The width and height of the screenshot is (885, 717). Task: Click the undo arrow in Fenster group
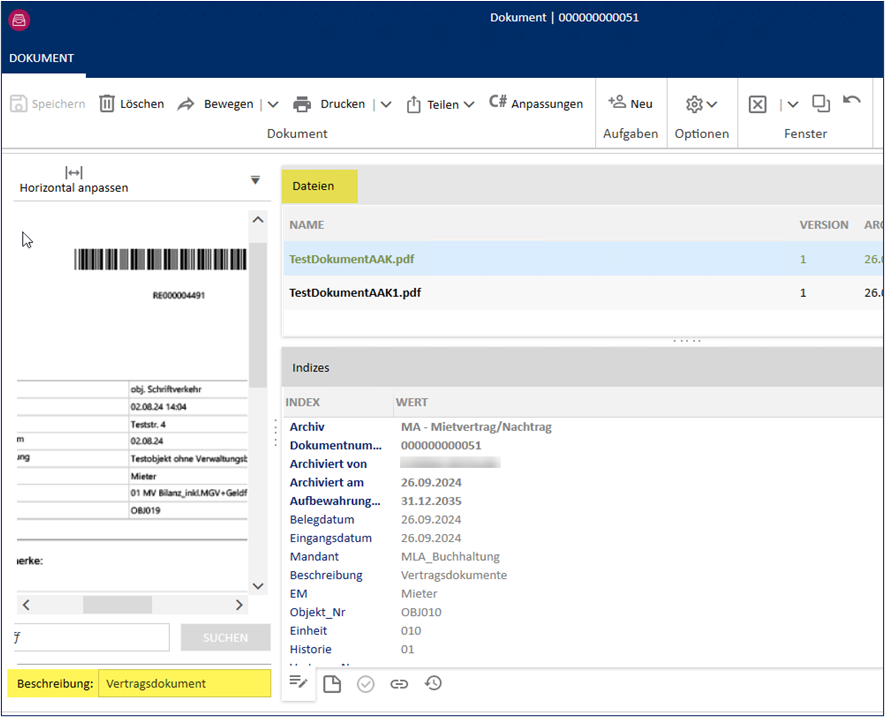(852, 102)
